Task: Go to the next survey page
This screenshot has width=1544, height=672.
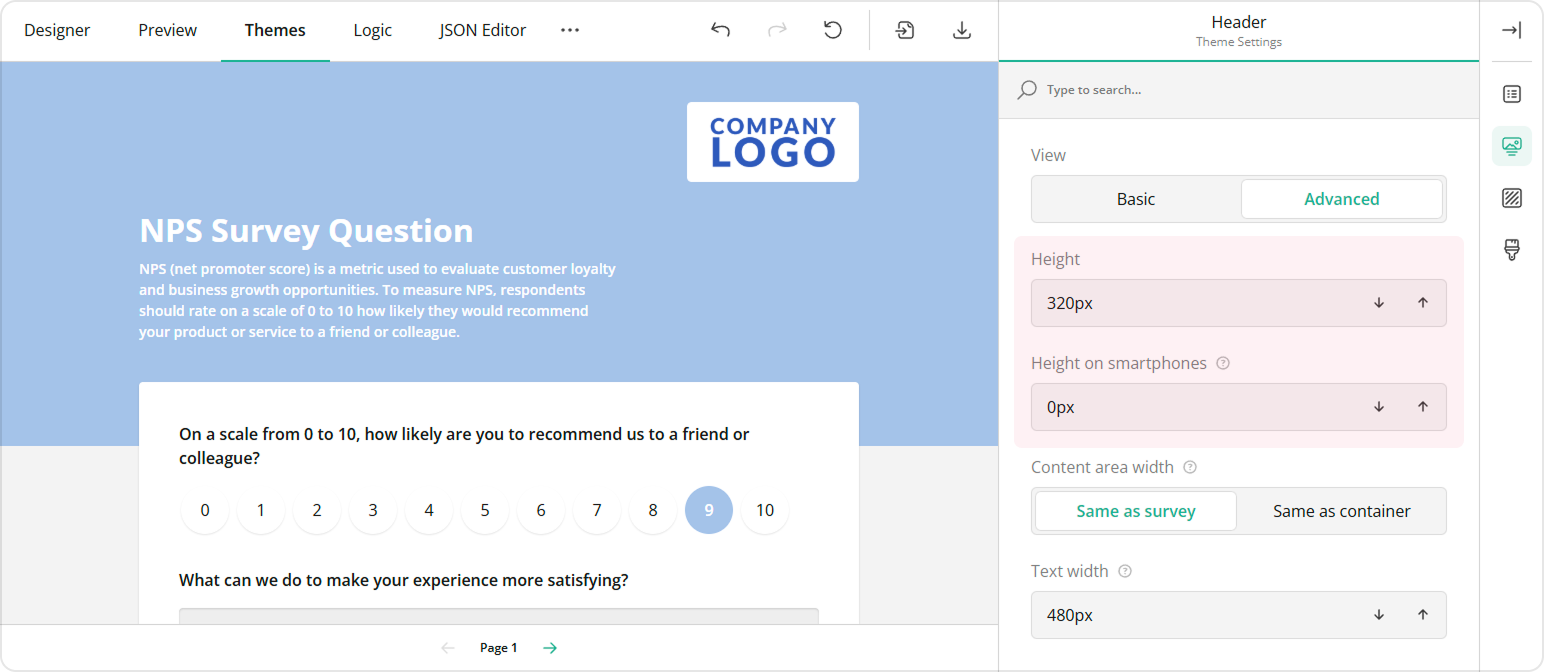Action: point(549,647)
